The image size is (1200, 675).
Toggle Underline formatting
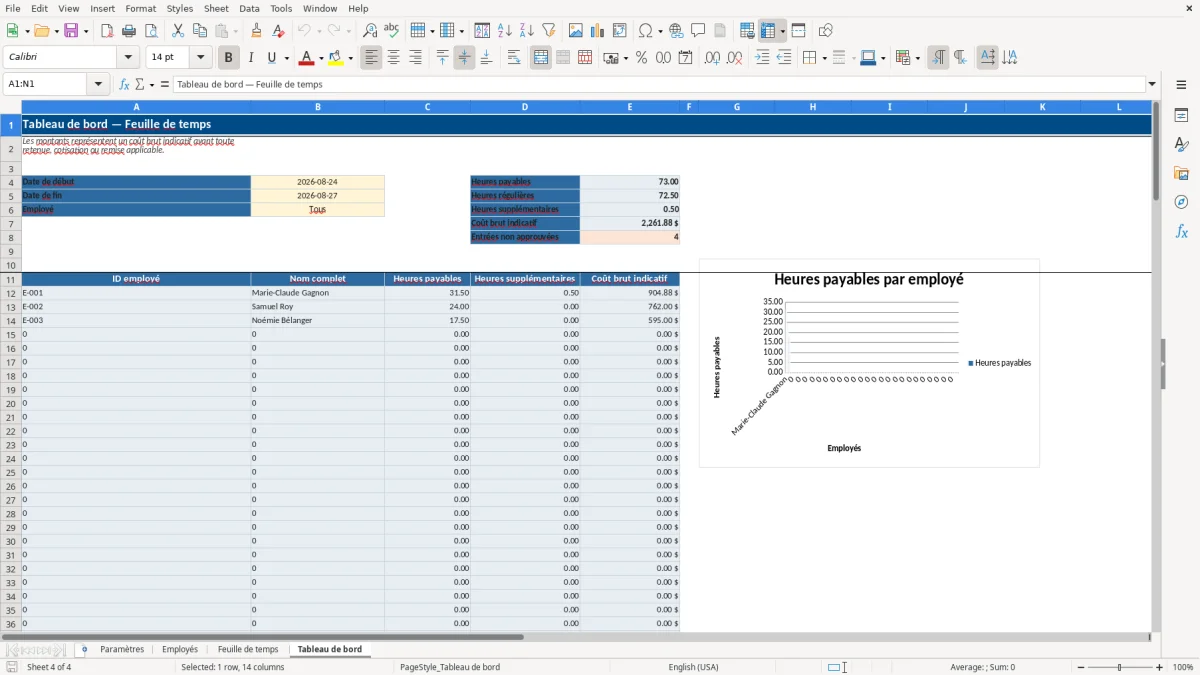[x=272, y=58]
